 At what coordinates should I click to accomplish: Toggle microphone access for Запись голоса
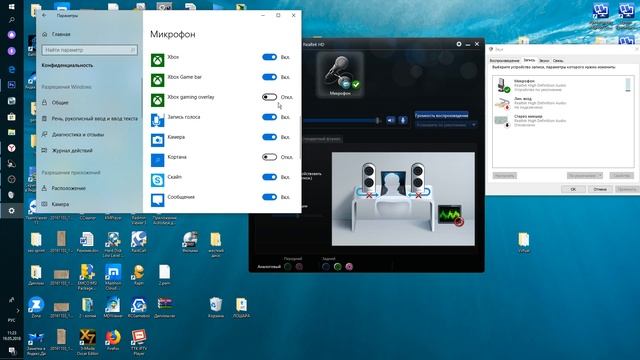pos(269,117)
